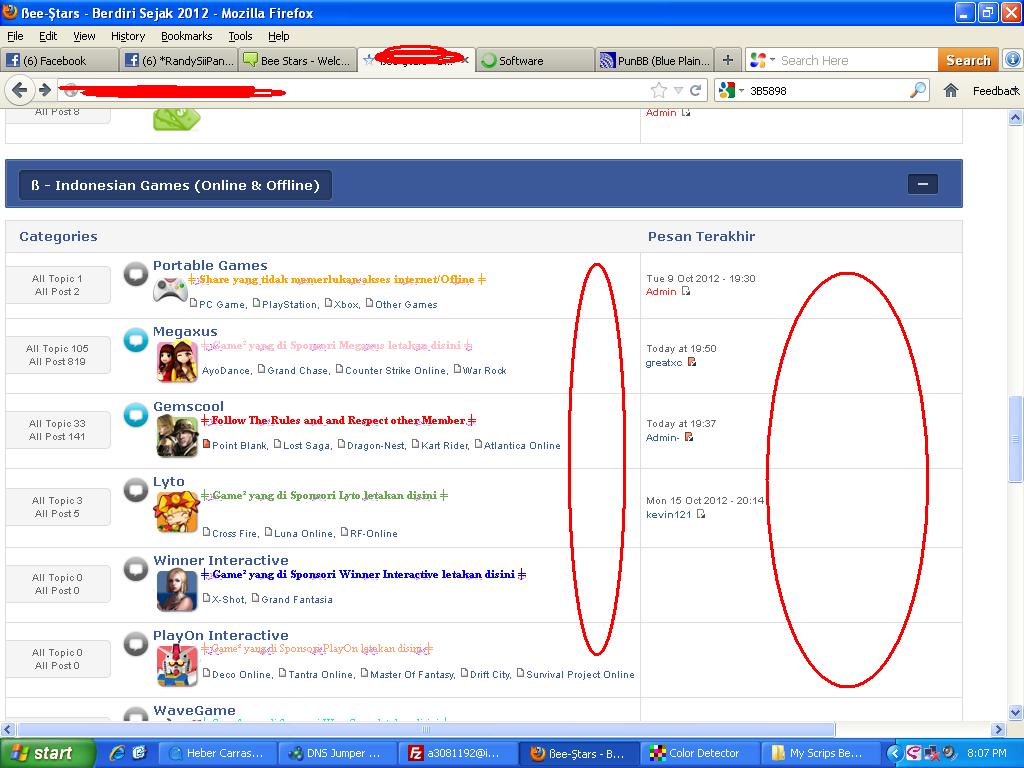
Task: View last post icon beside kevin121
Action: 701,514
